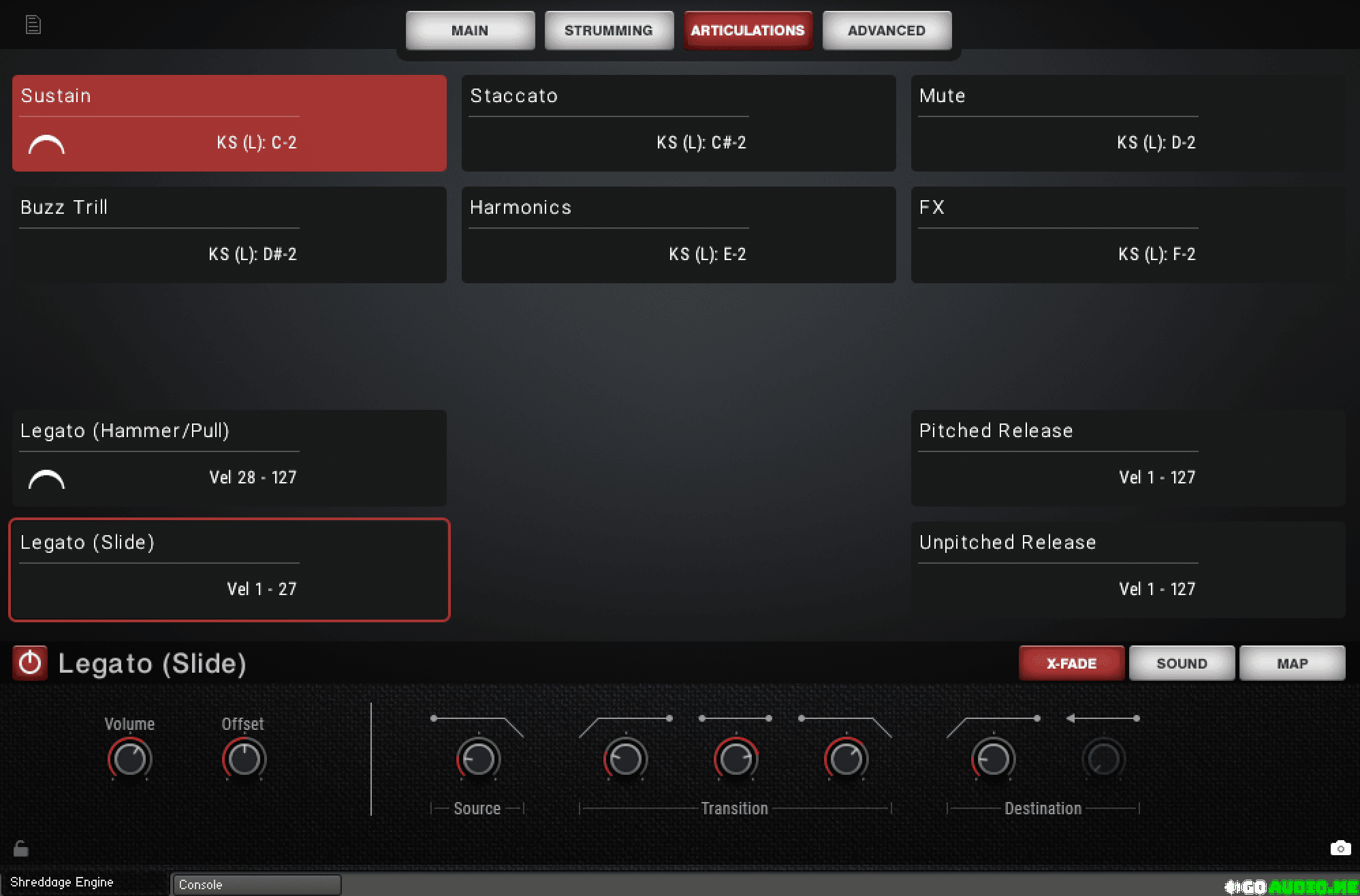This screenshot has width=1360, height=896.
Task: Click the camera snapshot icon
Action: click(x=1340, y=848)
